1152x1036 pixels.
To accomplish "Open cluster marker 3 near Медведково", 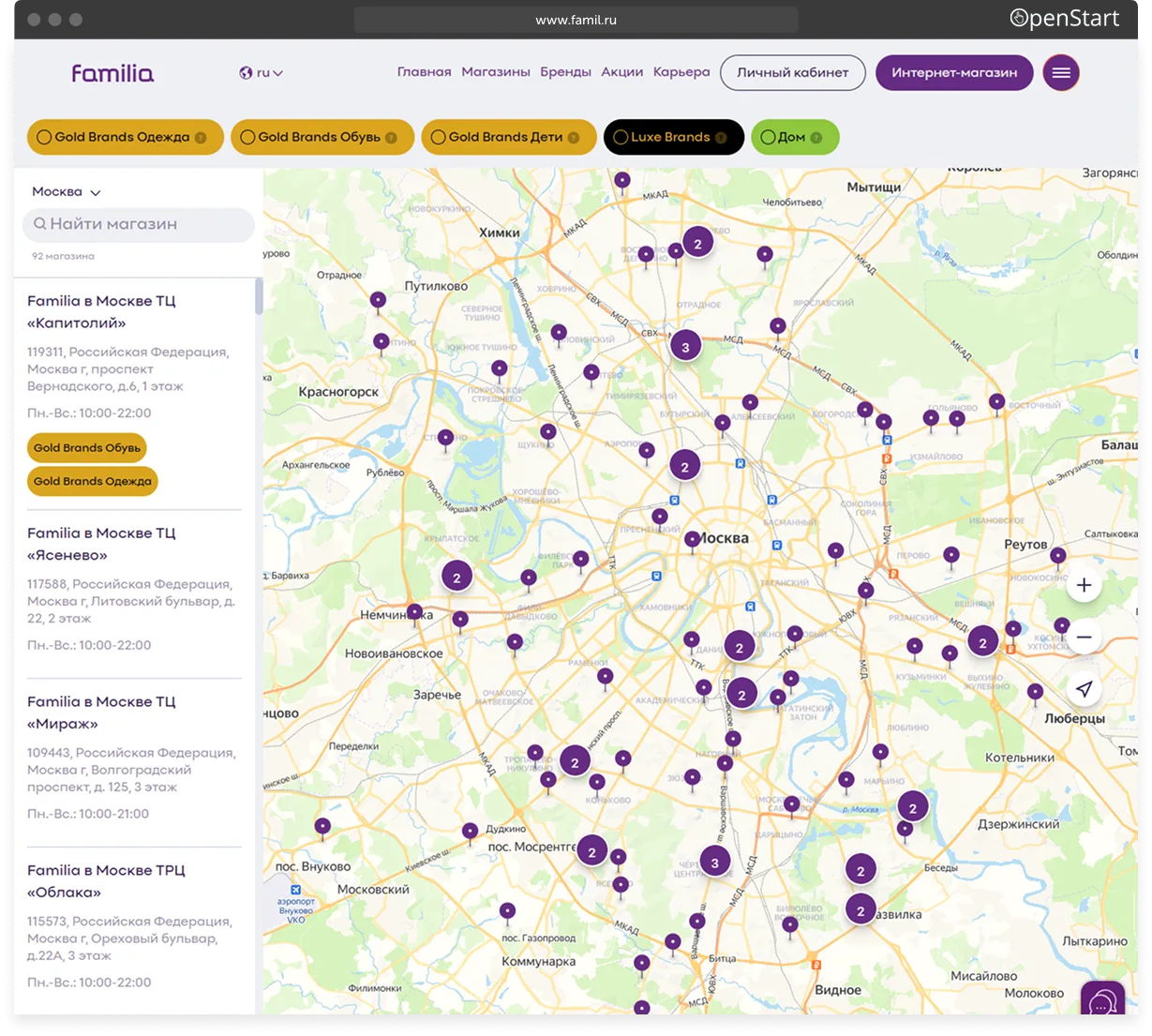I will tap(685, 346).
